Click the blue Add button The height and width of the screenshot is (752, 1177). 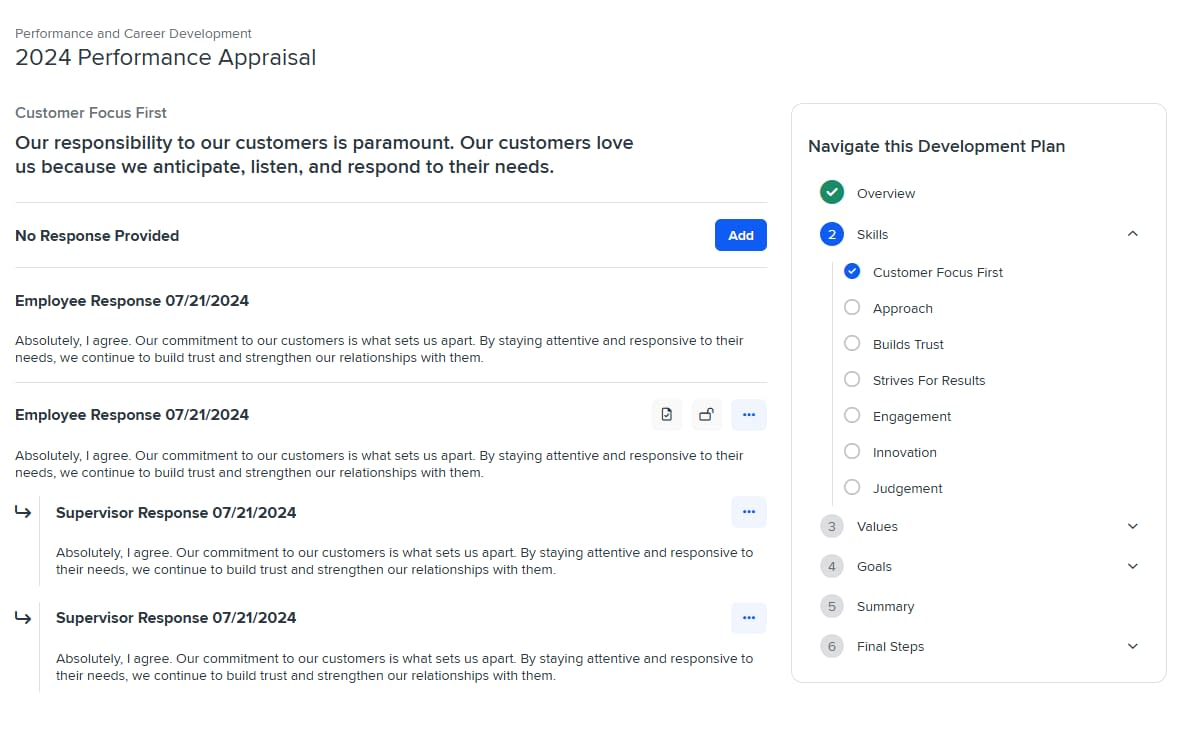click(x=740, y=235)
